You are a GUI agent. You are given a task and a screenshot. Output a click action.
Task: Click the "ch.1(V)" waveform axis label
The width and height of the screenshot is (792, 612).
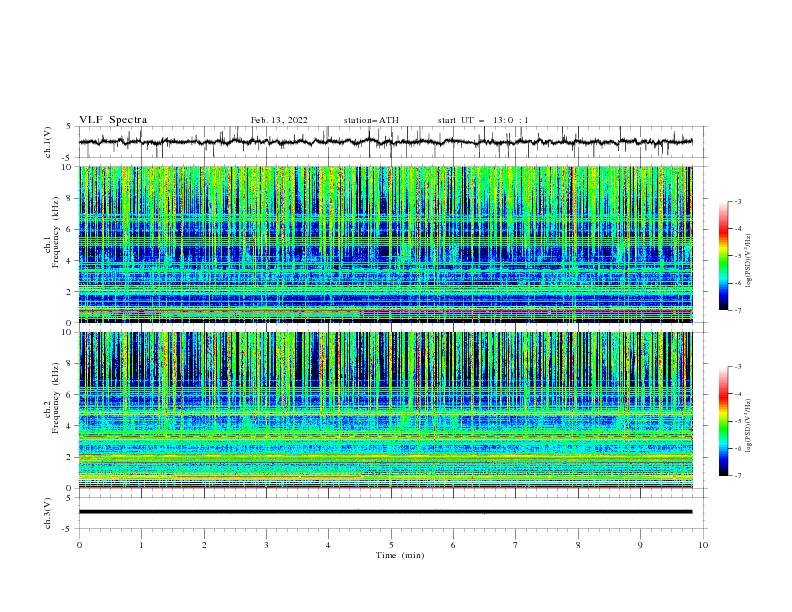pyautogui.click(x=48, y=142)
